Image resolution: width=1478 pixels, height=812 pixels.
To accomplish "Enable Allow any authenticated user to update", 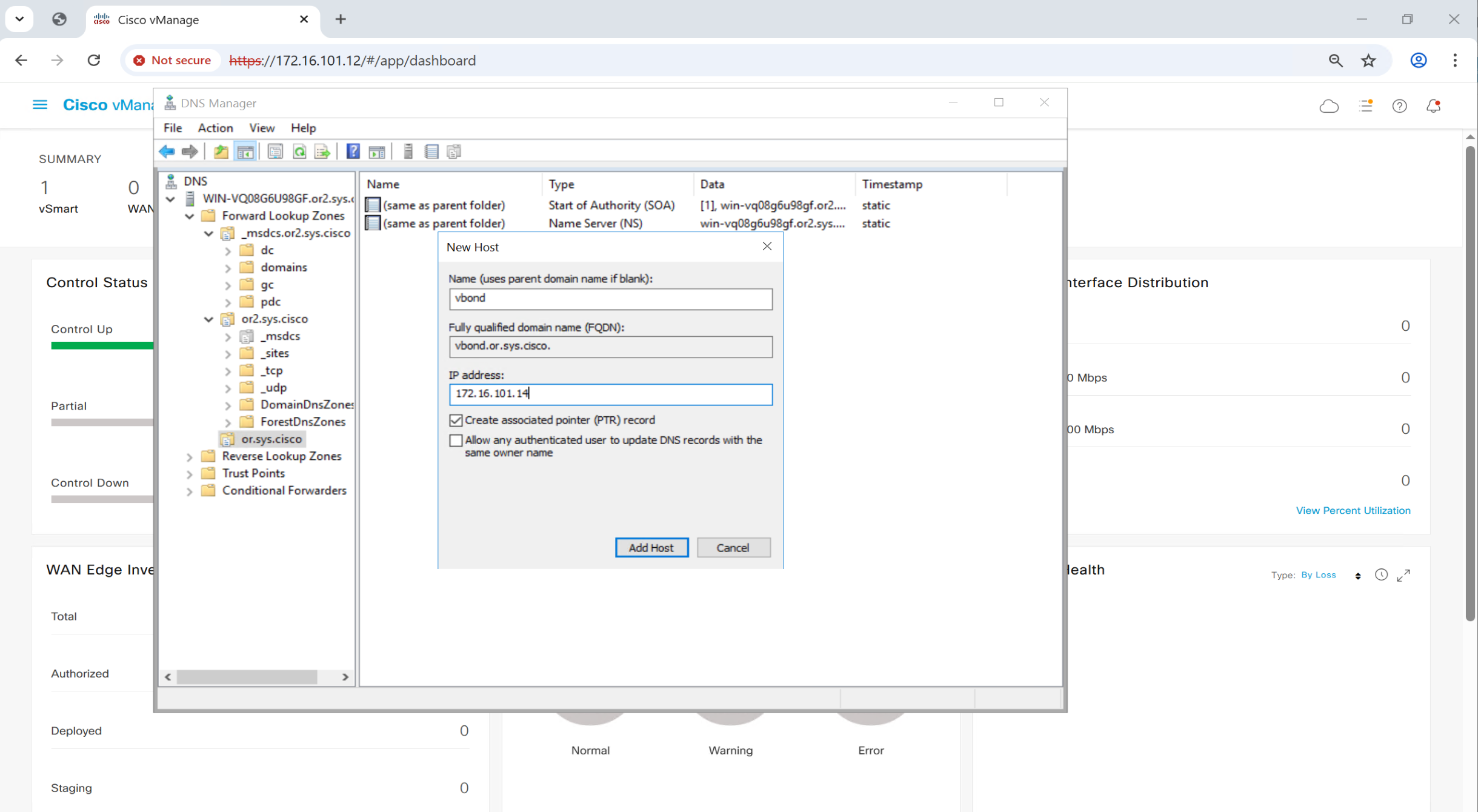I will [456, 441].
